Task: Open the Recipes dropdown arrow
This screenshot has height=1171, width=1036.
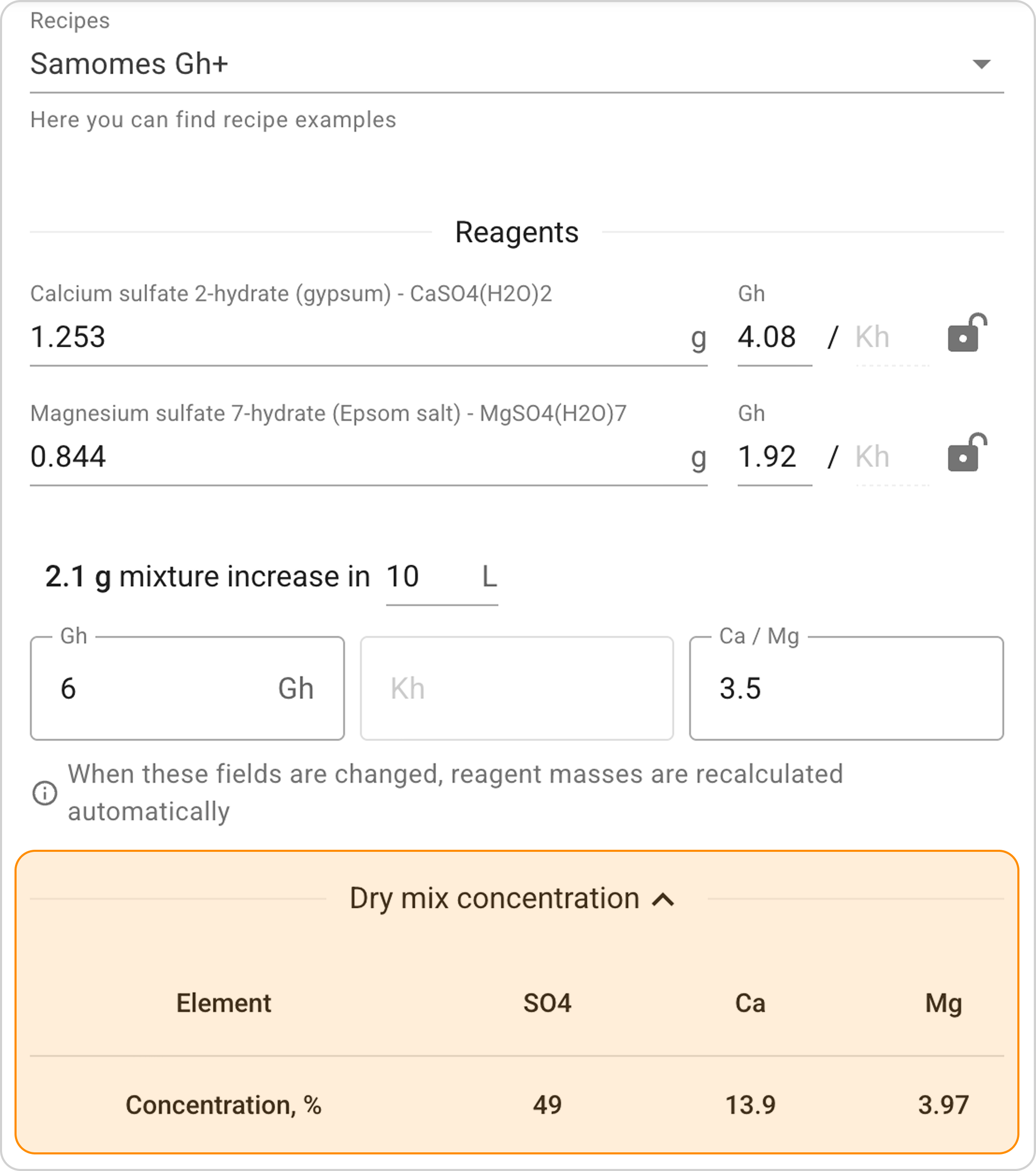Action: point(981,64)
